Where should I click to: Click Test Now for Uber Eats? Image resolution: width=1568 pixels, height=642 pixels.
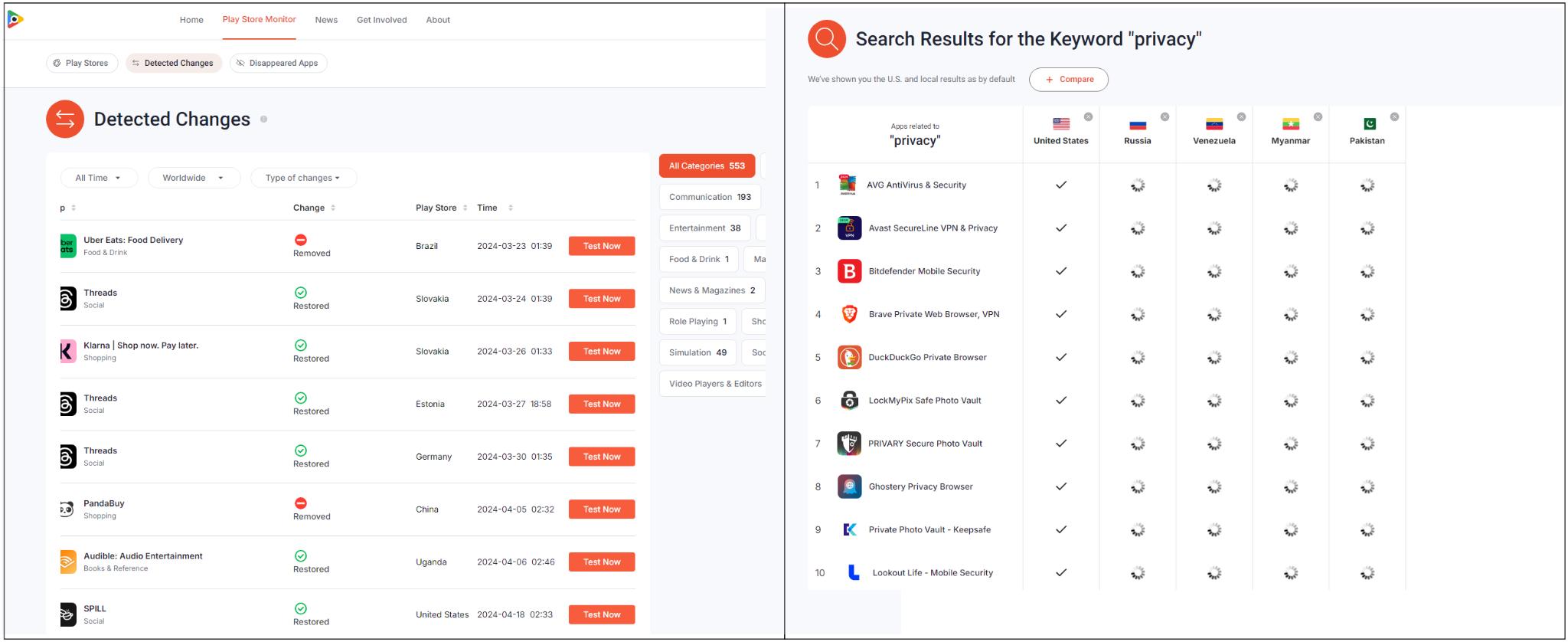click(602, 246)
